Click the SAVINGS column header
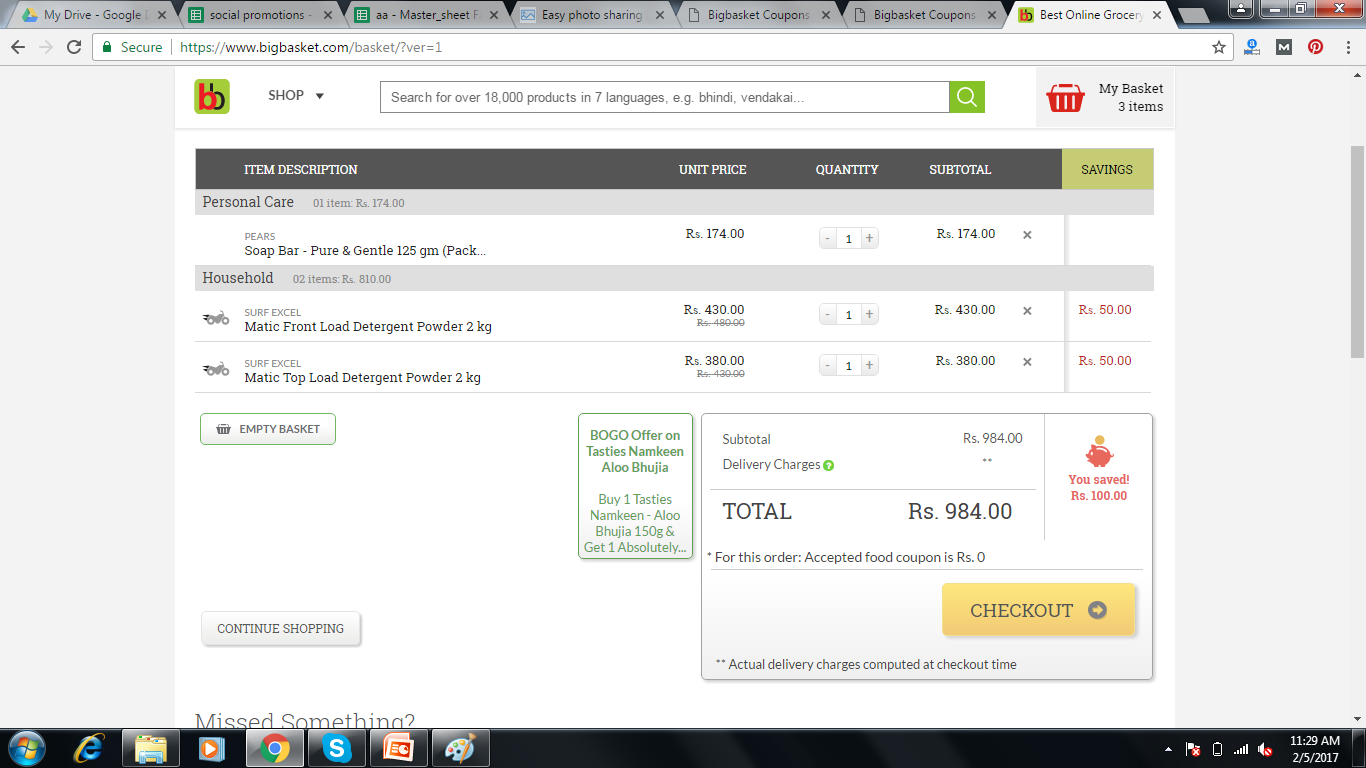Image resolution: width=1366 pixels, height=768 pixels. tap(1107, 169)
